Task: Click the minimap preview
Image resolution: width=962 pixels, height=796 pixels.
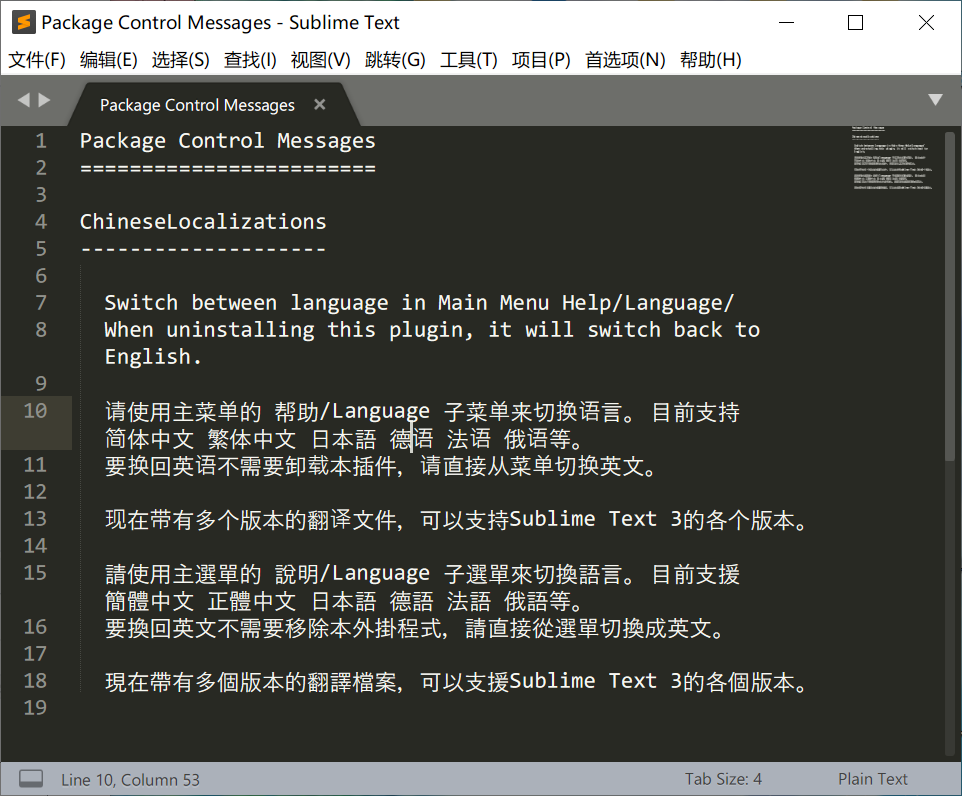Action: pyautogui.click(x=893, y=158)
